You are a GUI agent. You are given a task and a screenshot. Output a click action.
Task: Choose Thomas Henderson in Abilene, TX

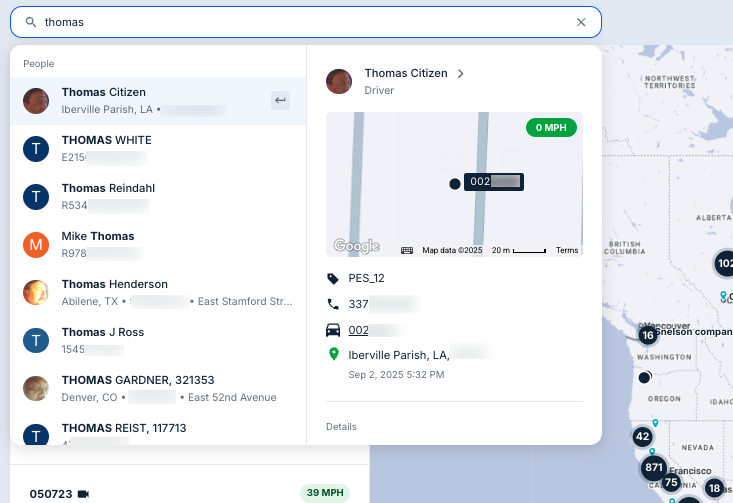pos(158,293)
